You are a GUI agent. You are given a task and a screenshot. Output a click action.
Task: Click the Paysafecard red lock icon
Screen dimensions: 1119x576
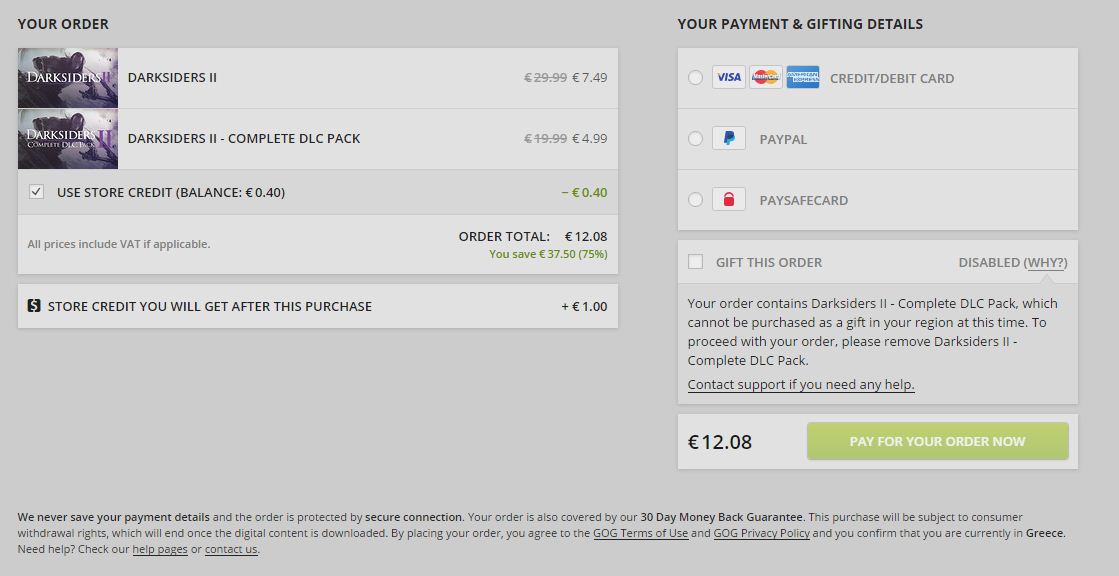coord(729,199)
